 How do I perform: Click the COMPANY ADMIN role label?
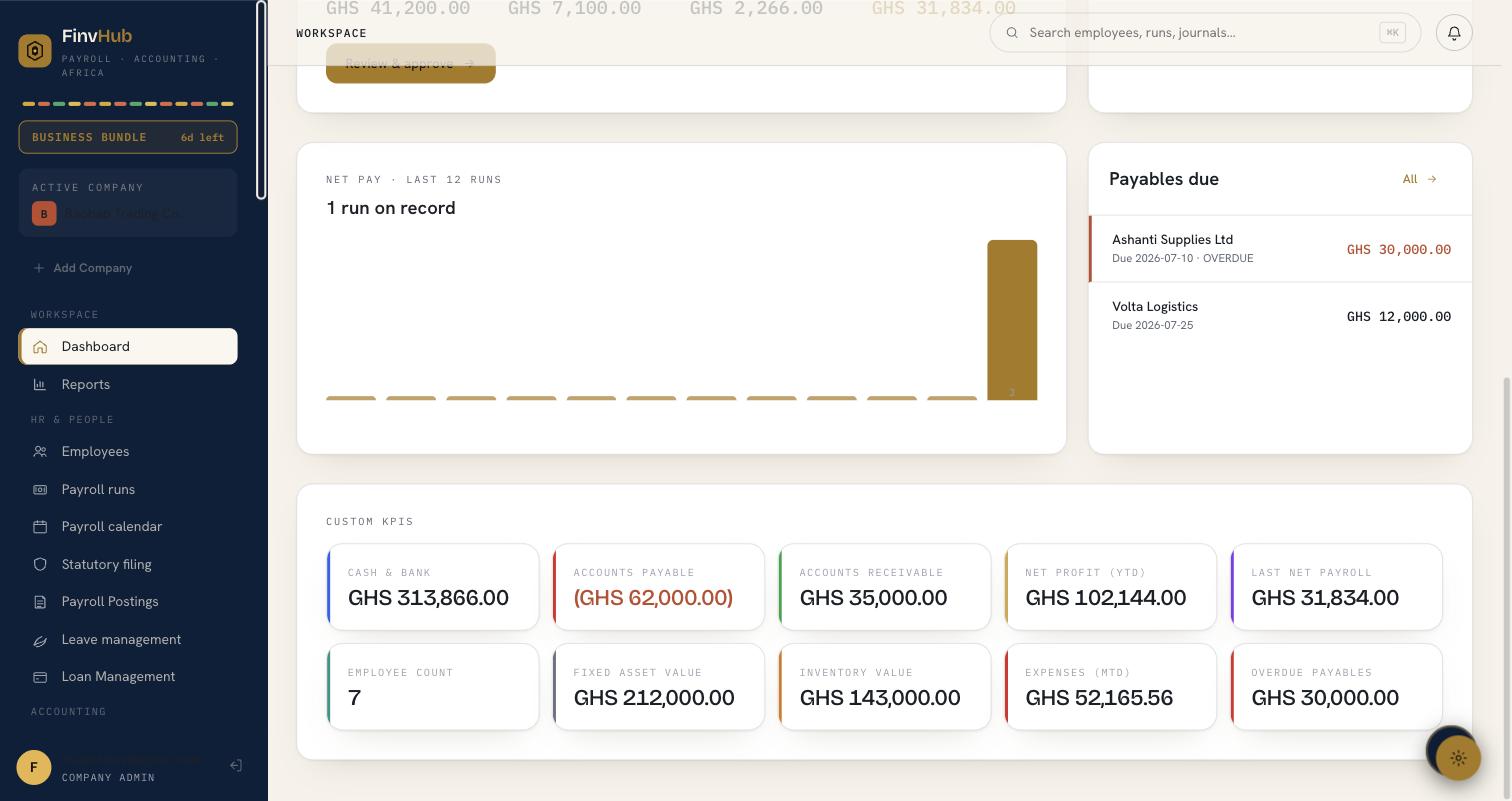click(108, 777)
